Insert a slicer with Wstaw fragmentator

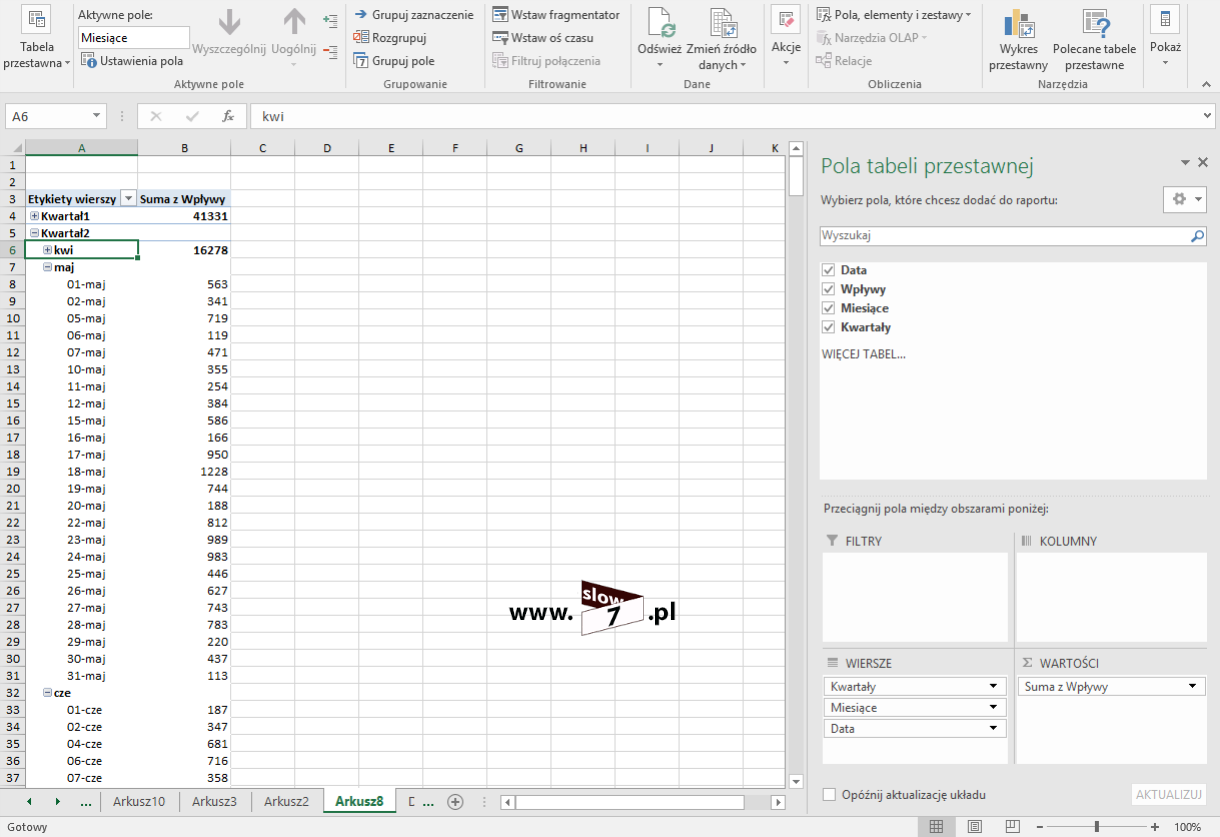(x=556, y=15)
